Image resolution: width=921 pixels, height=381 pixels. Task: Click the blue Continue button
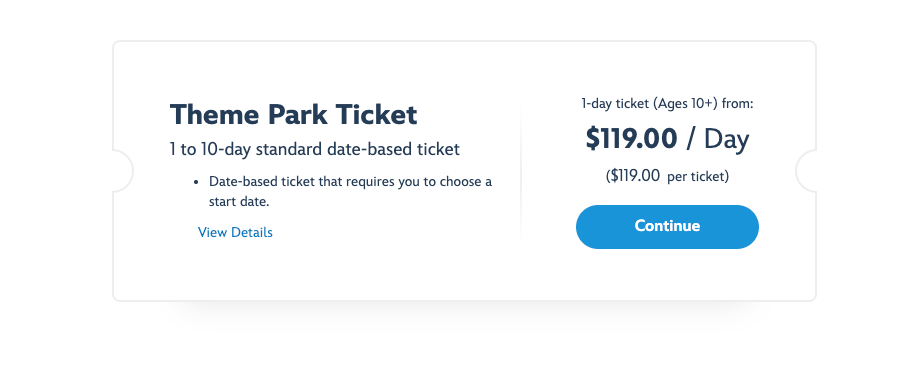667,227
